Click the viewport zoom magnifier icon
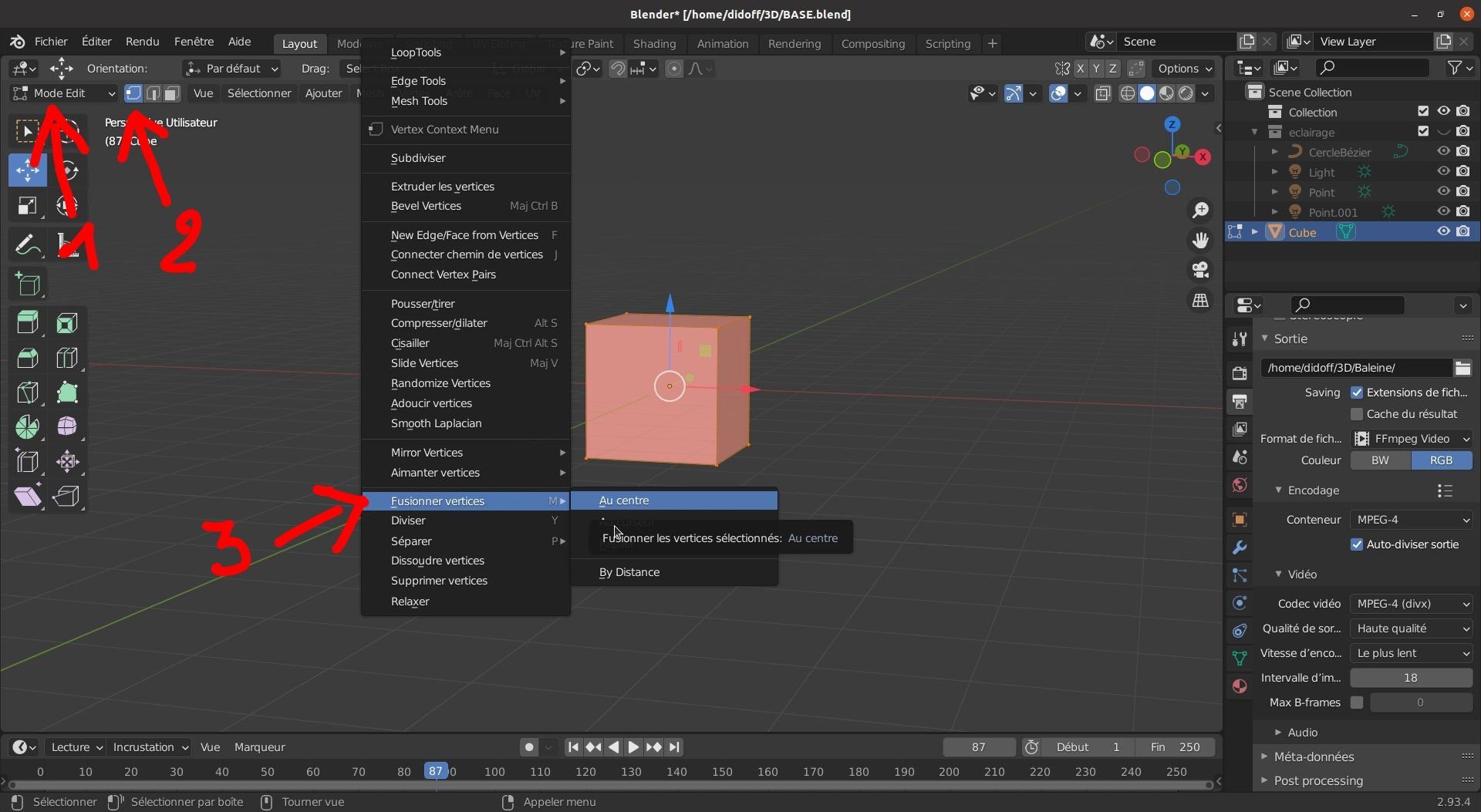The height and width of the screenshot is (812, 1481). (x=1200, y=210)
